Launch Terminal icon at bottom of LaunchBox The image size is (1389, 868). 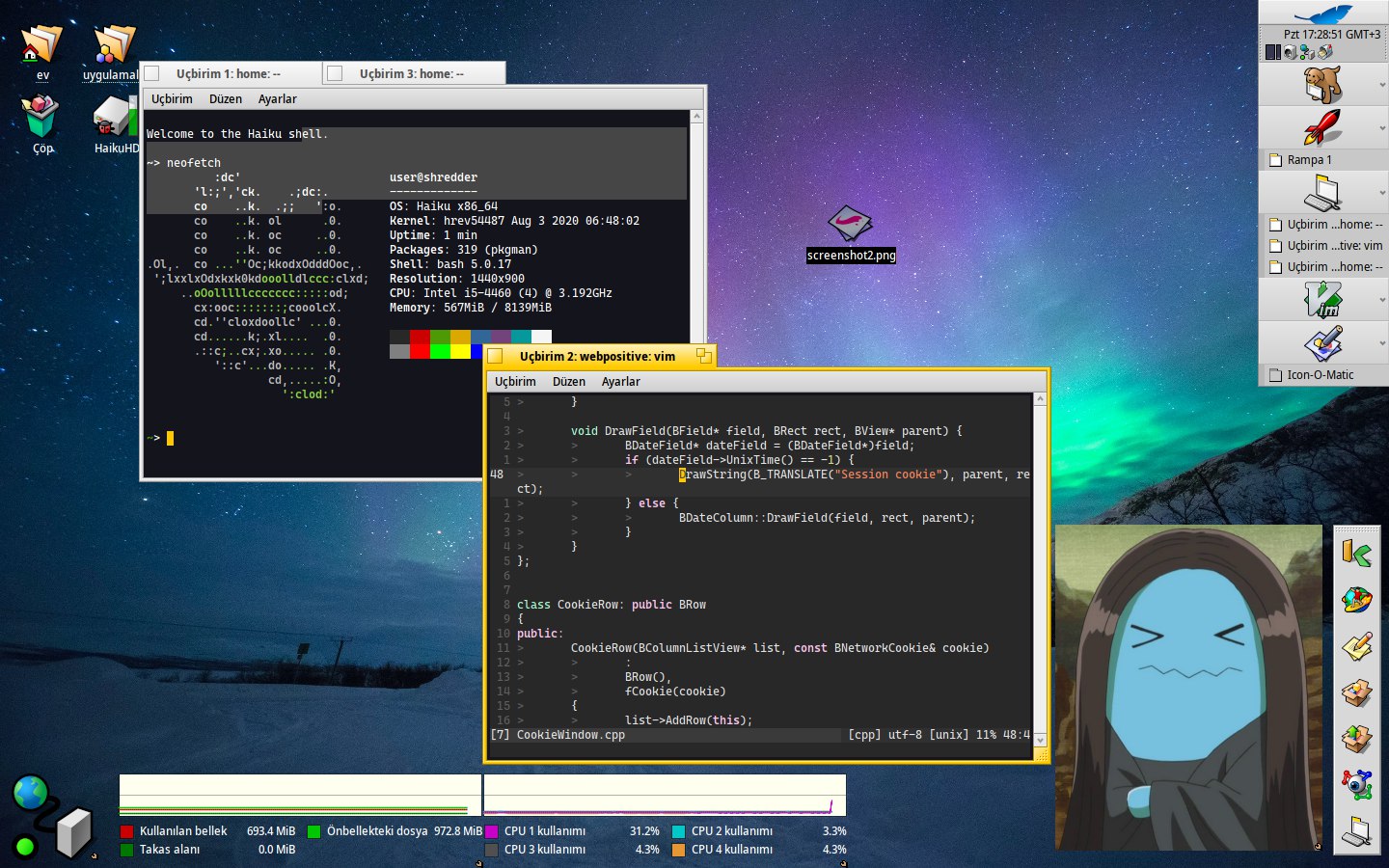pos(1356,830)
